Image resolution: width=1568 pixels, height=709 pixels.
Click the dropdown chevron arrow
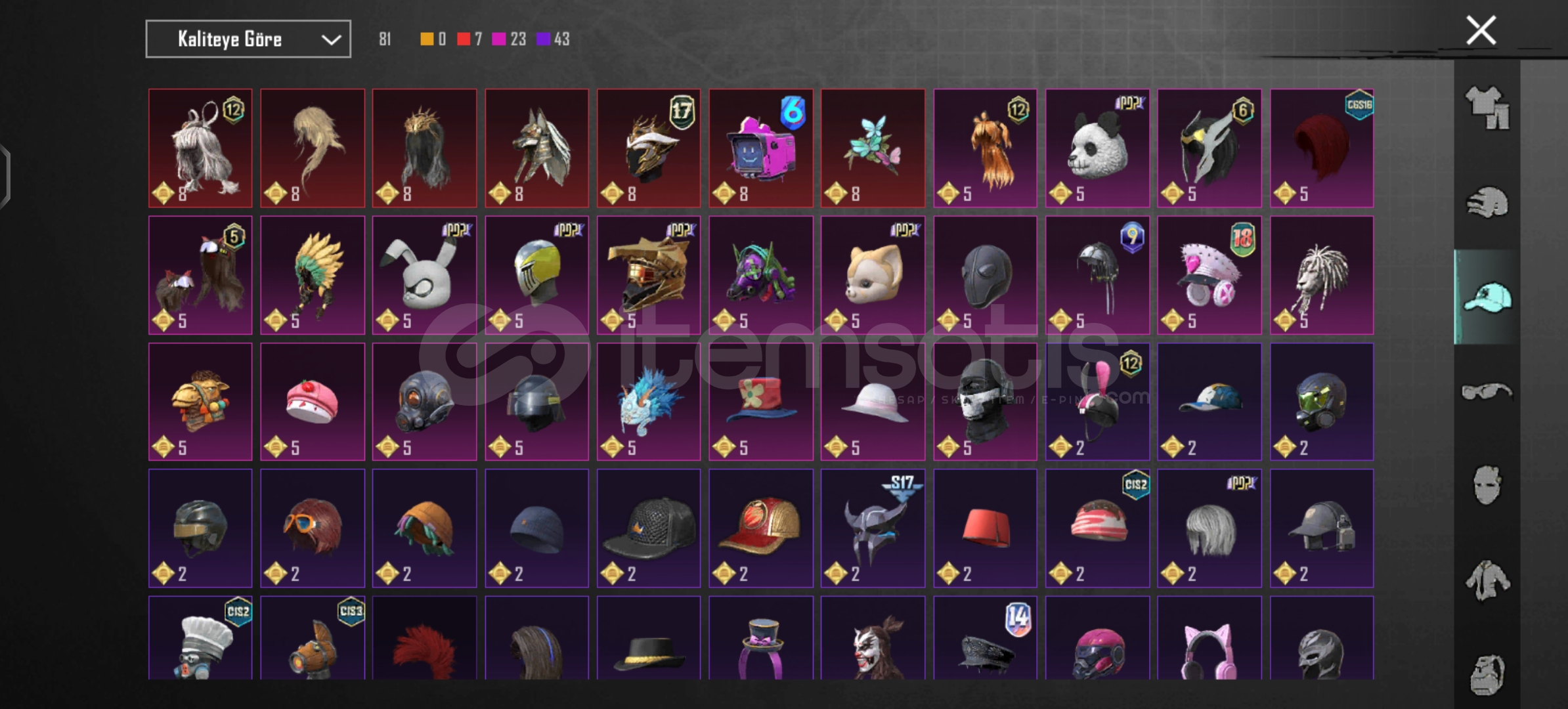[x=331, y=40]
